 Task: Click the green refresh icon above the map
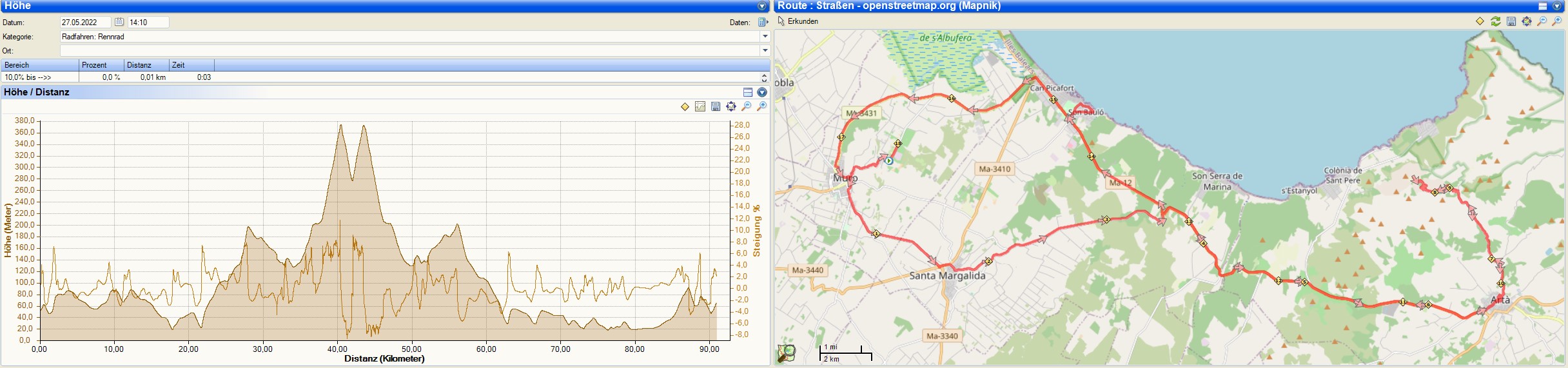[1496, 21]
